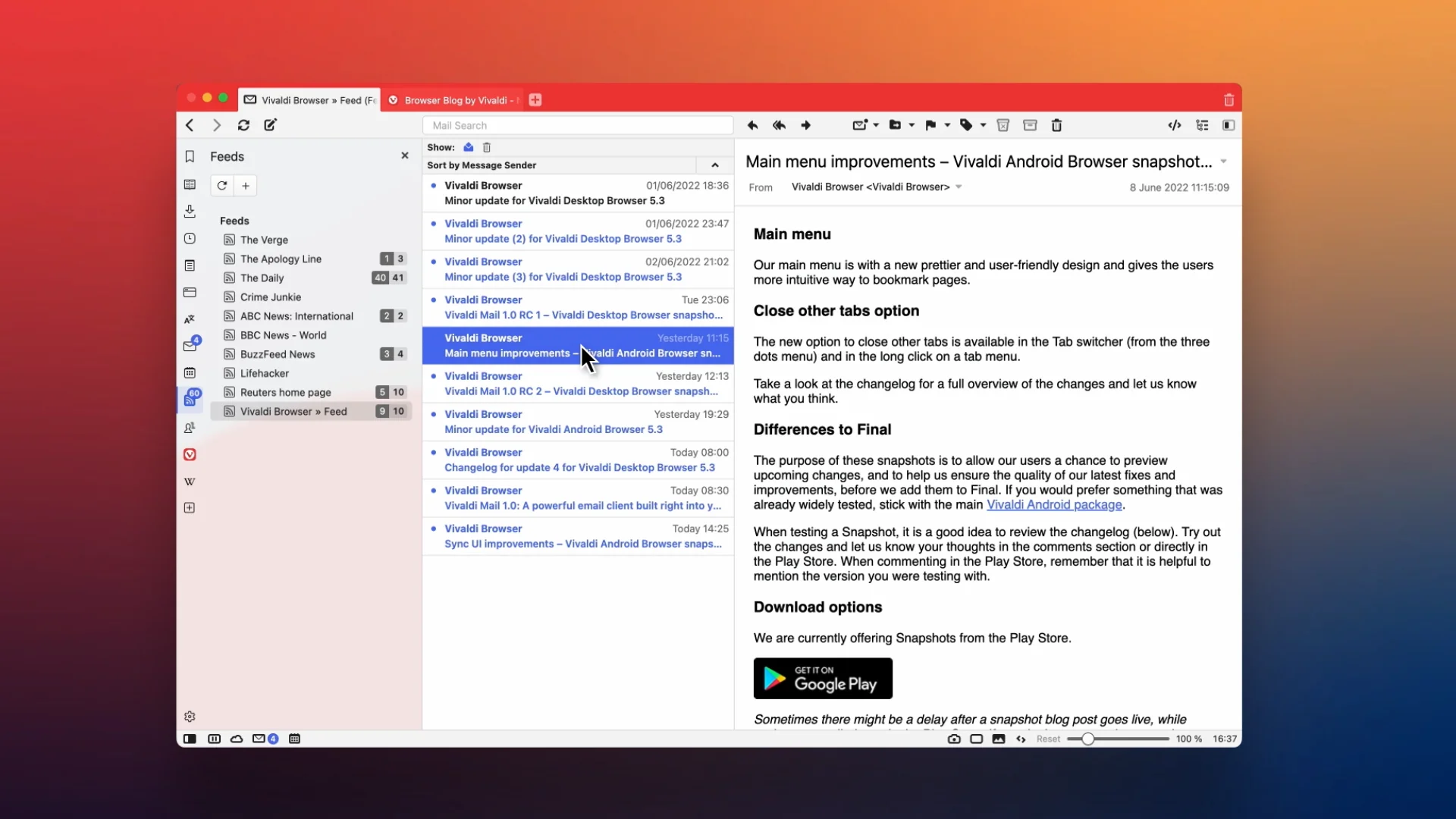This screenshot has height=819, width=1456.
Task: Toggle panel visibility in status bar
Action: (190, 739)
